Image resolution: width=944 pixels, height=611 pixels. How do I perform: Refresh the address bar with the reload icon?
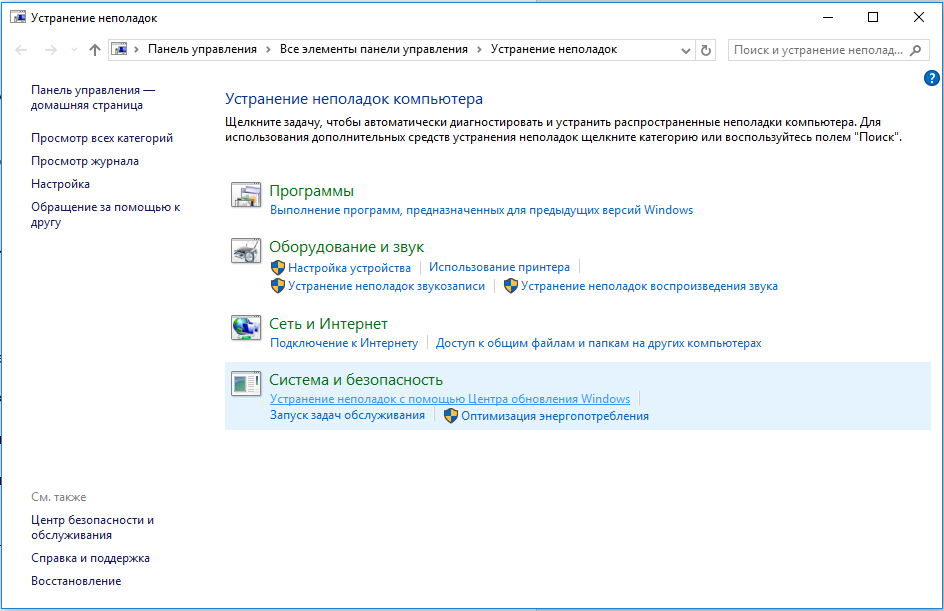[x=706, y=50]
